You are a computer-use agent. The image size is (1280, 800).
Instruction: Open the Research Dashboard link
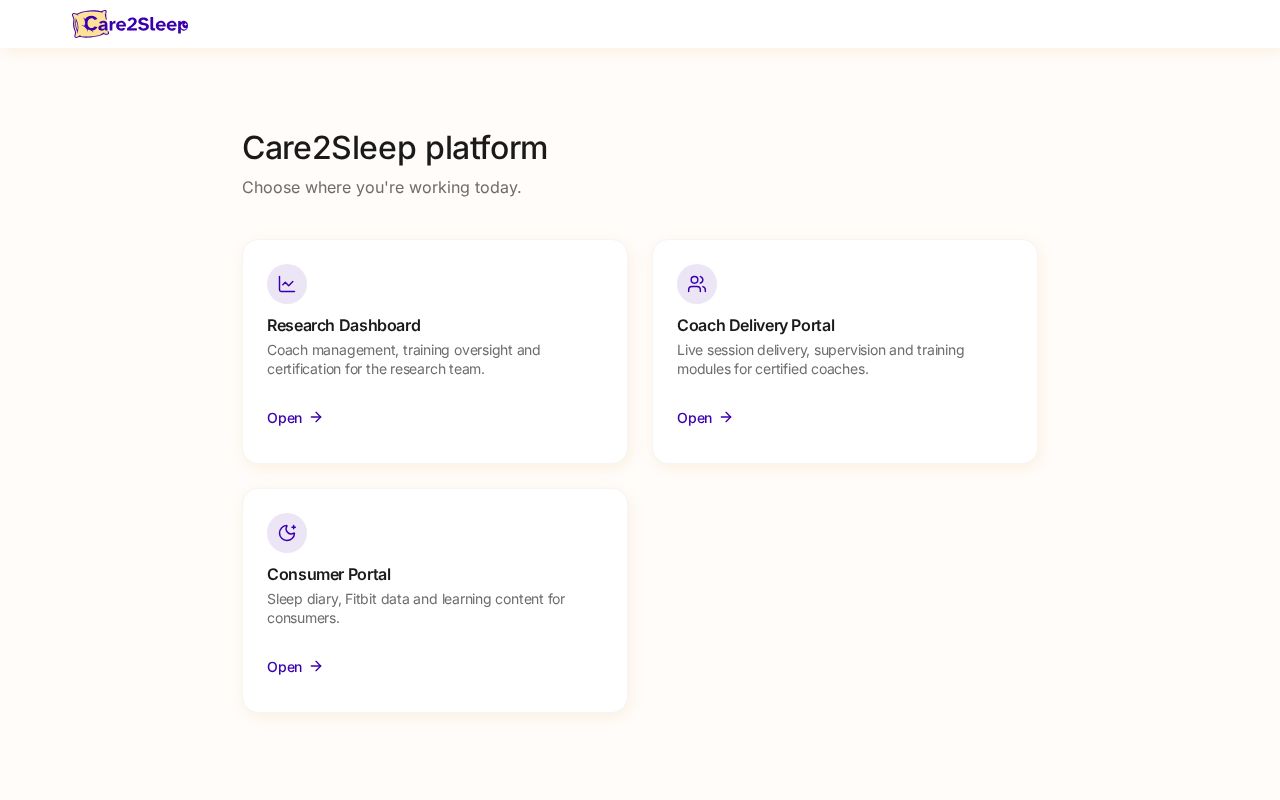point(295,418)
